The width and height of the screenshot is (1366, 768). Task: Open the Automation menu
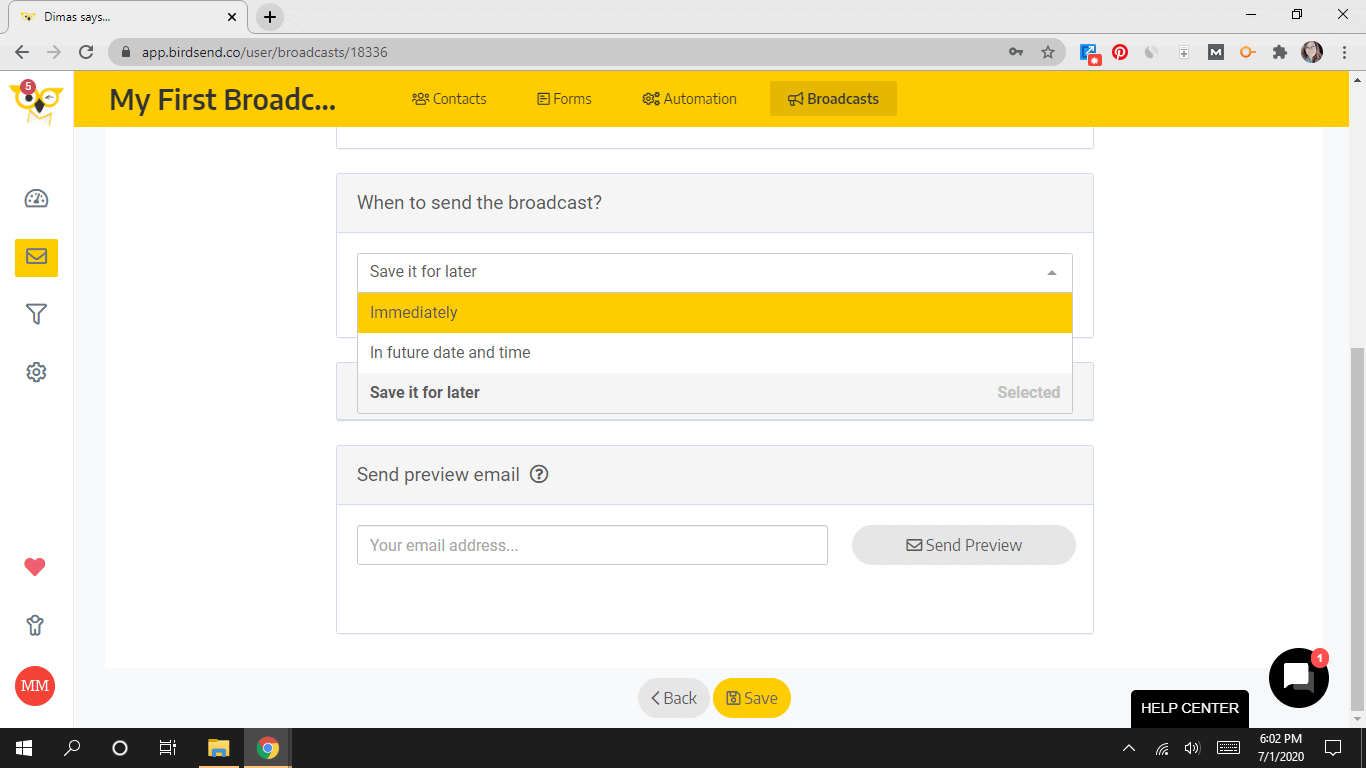click(x=689, y=99)
